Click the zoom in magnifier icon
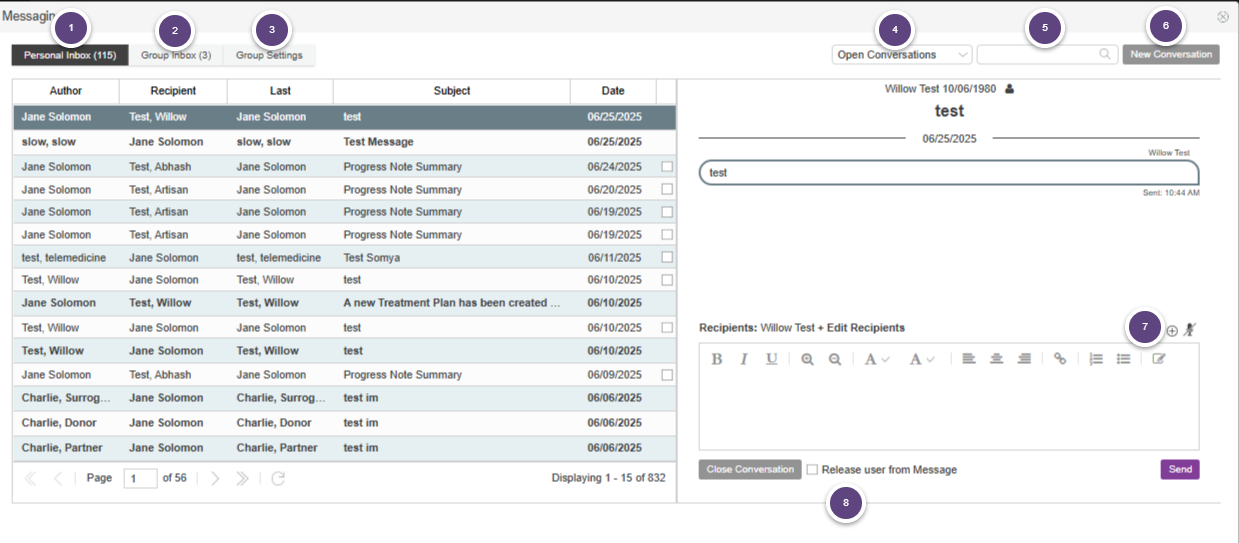1239x543 pixels. point(807,359)
